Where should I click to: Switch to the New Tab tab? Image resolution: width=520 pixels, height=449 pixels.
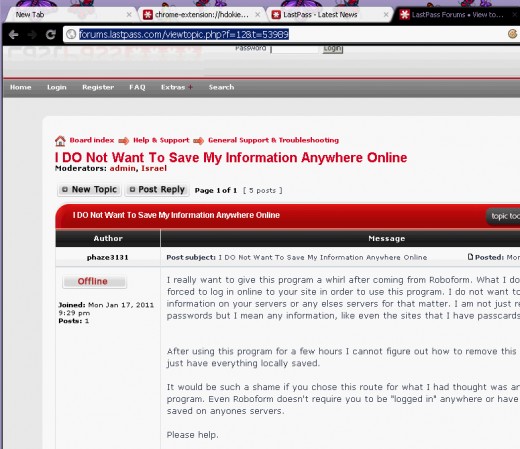point(70,15)
